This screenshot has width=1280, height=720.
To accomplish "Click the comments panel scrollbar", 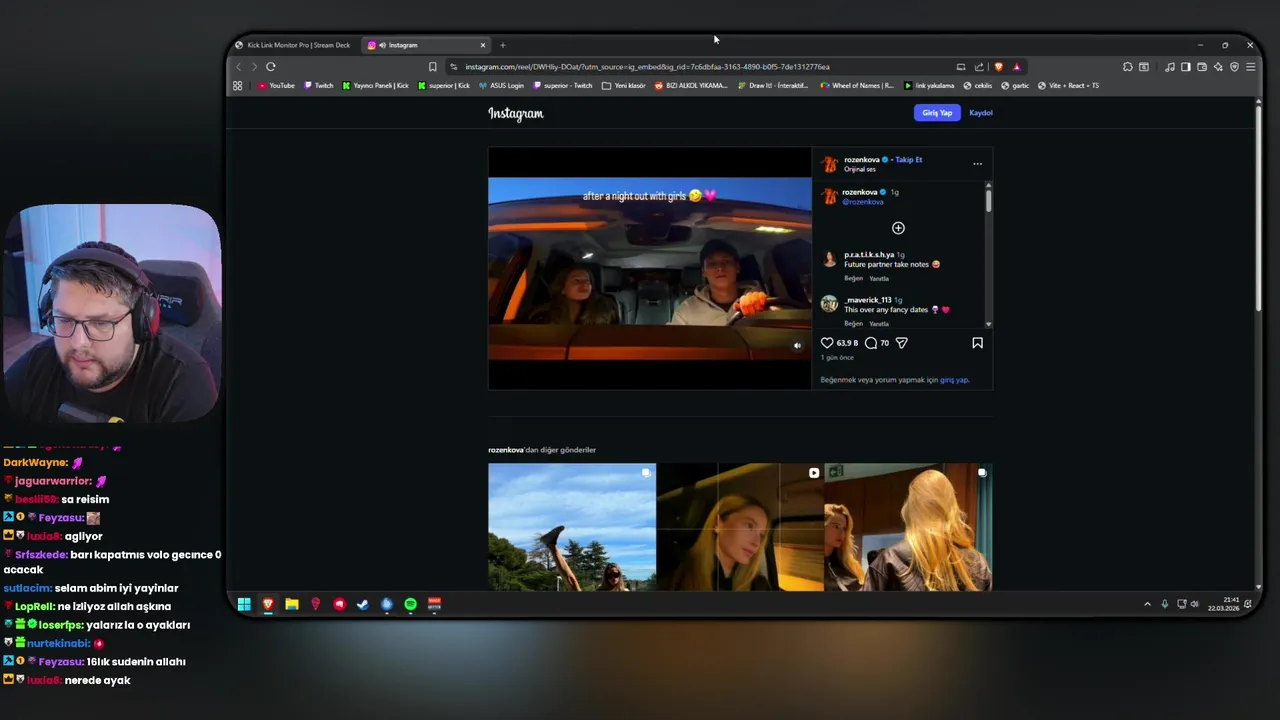I will [988, 200].
